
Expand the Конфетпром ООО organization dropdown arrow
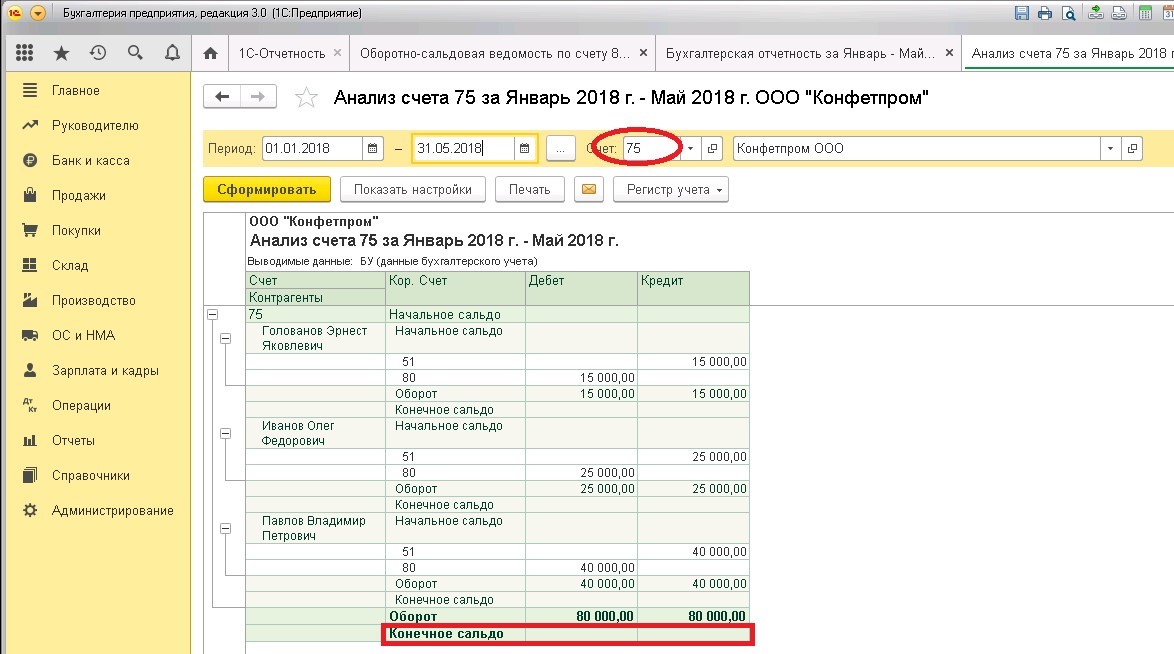coord(1110,148)
